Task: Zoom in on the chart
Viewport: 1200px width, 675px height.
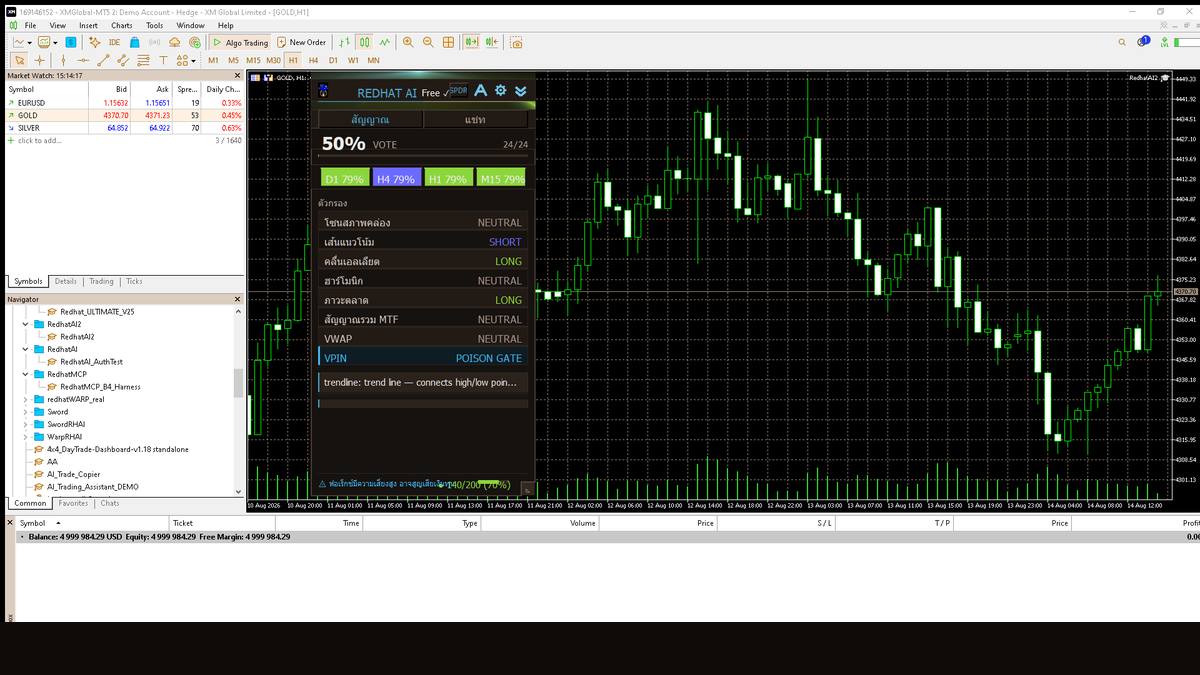Action: click(x=408, y=42)
